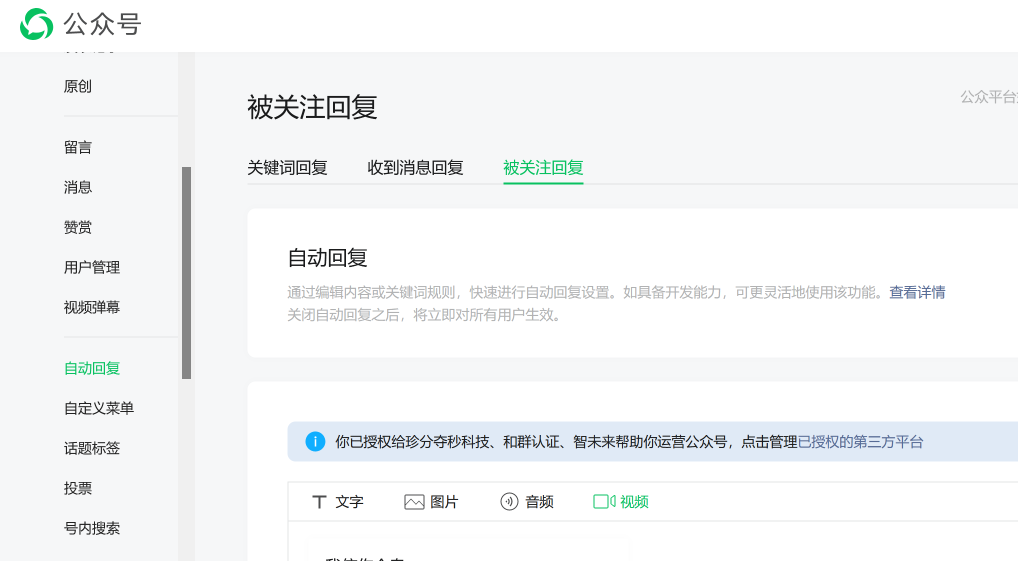Open 号内搜索 in the sidebar

(92, 529)
